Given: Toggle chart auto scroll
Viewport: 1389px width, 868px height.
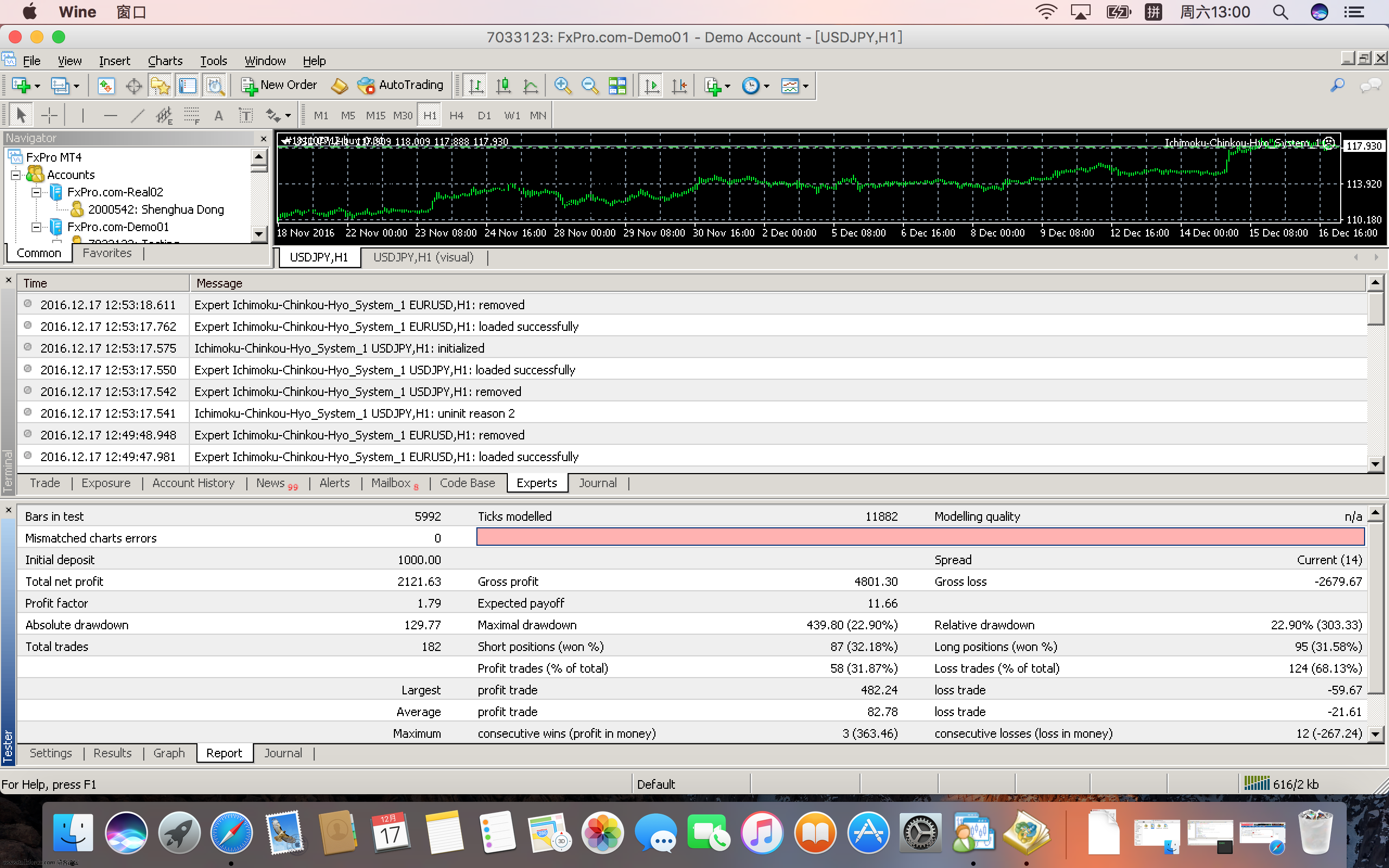Looking at the screenshot, I should click(x=652, y=86).
